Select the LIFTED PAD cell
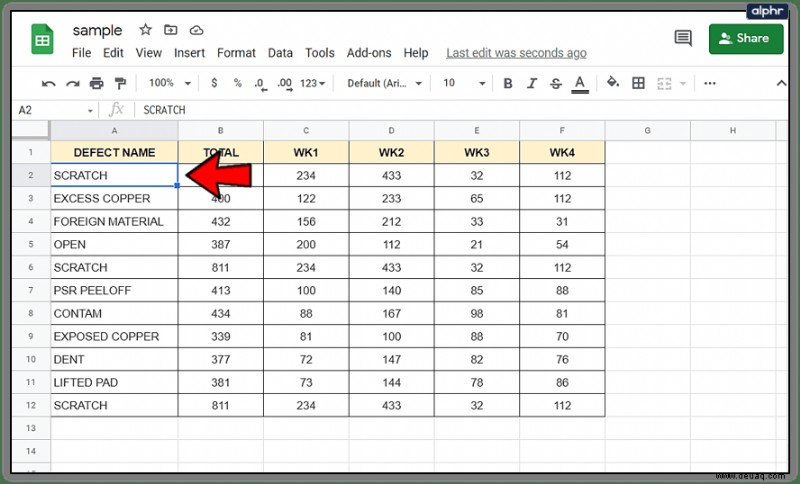This screenshot has height=484, width=800. click(x=114, y=383)
